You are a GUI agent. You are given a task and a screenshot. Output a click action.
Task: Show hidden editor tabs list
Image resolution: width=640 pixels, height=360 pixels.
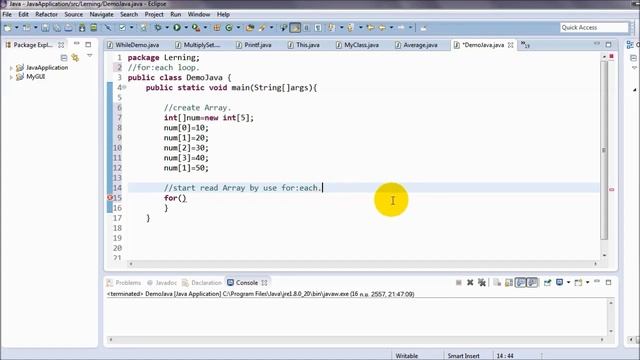click(x=525, y=45)
